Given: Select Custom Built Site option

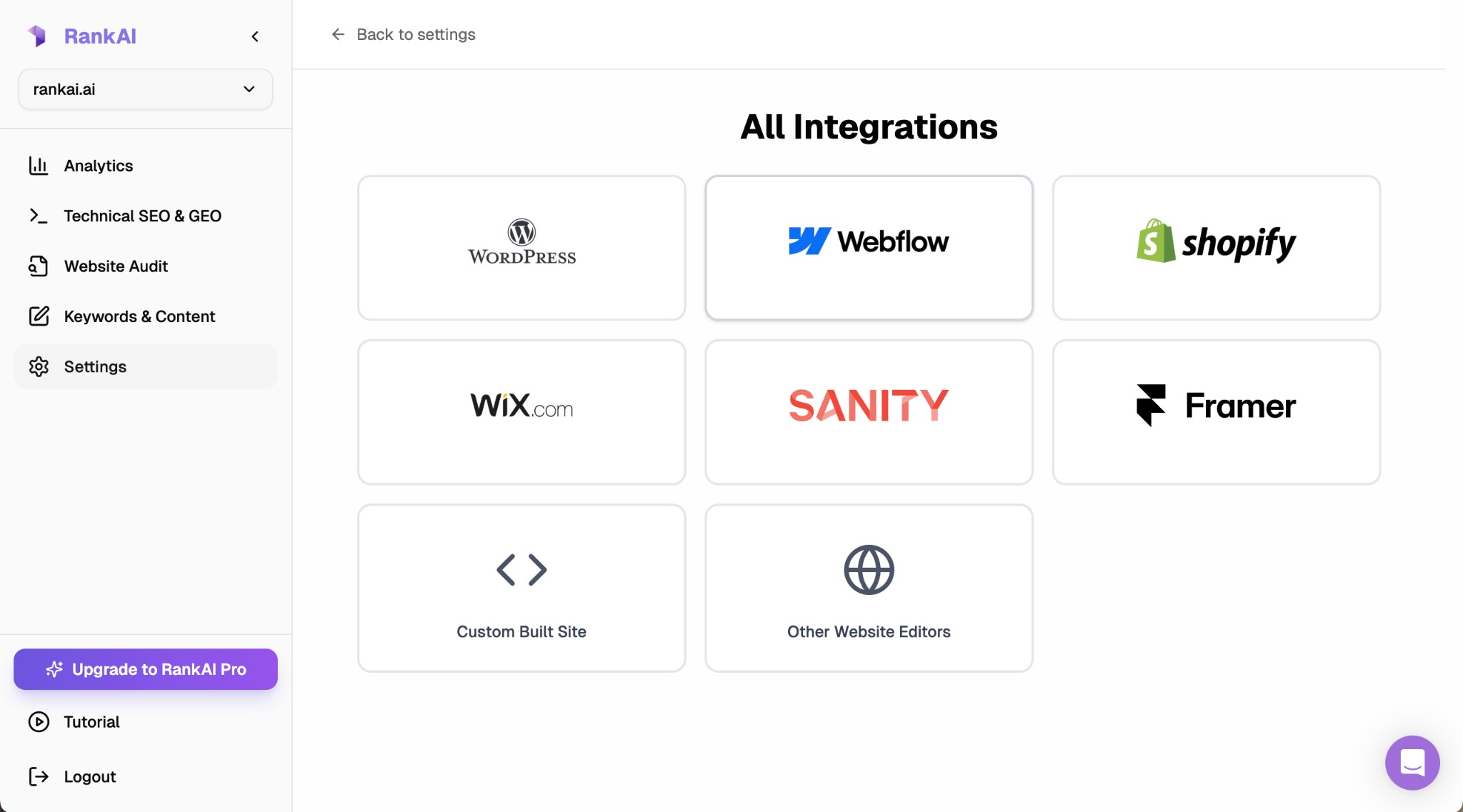Looking at the screenshot, I should (521, 588).
